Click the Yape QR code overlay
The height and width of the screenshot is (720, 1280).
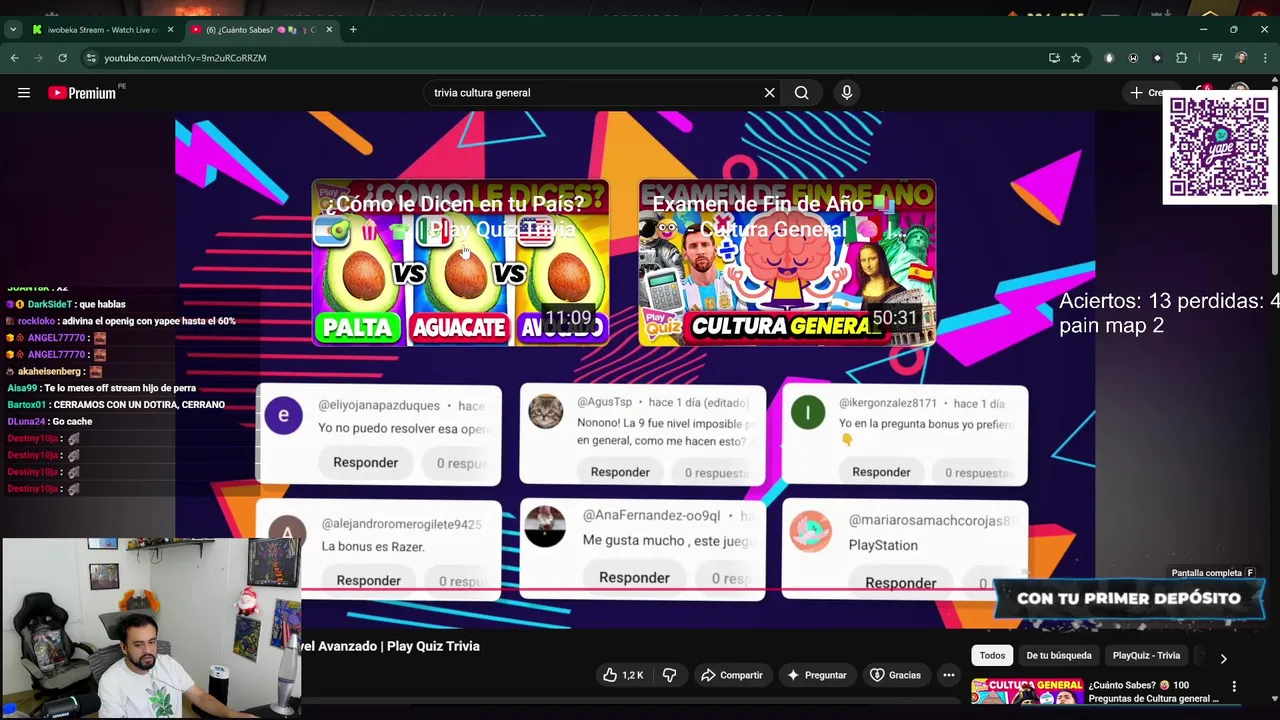tap(1220, 148)
